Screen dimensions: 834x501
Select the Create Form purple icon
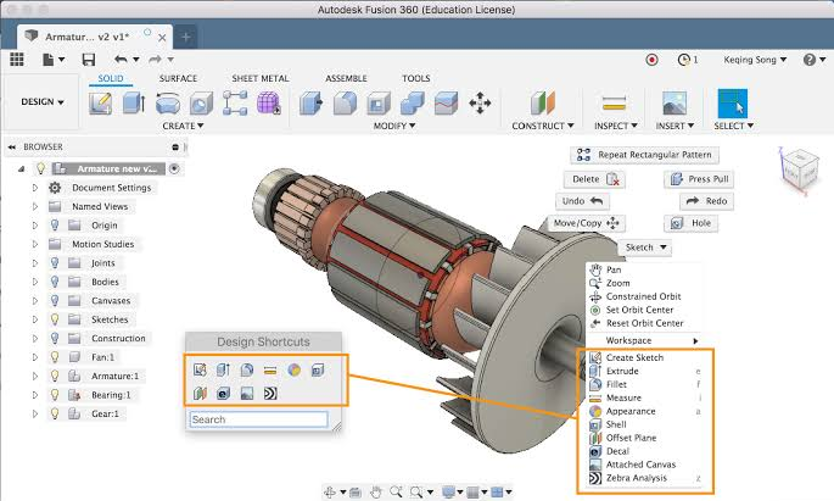(269, 103)
